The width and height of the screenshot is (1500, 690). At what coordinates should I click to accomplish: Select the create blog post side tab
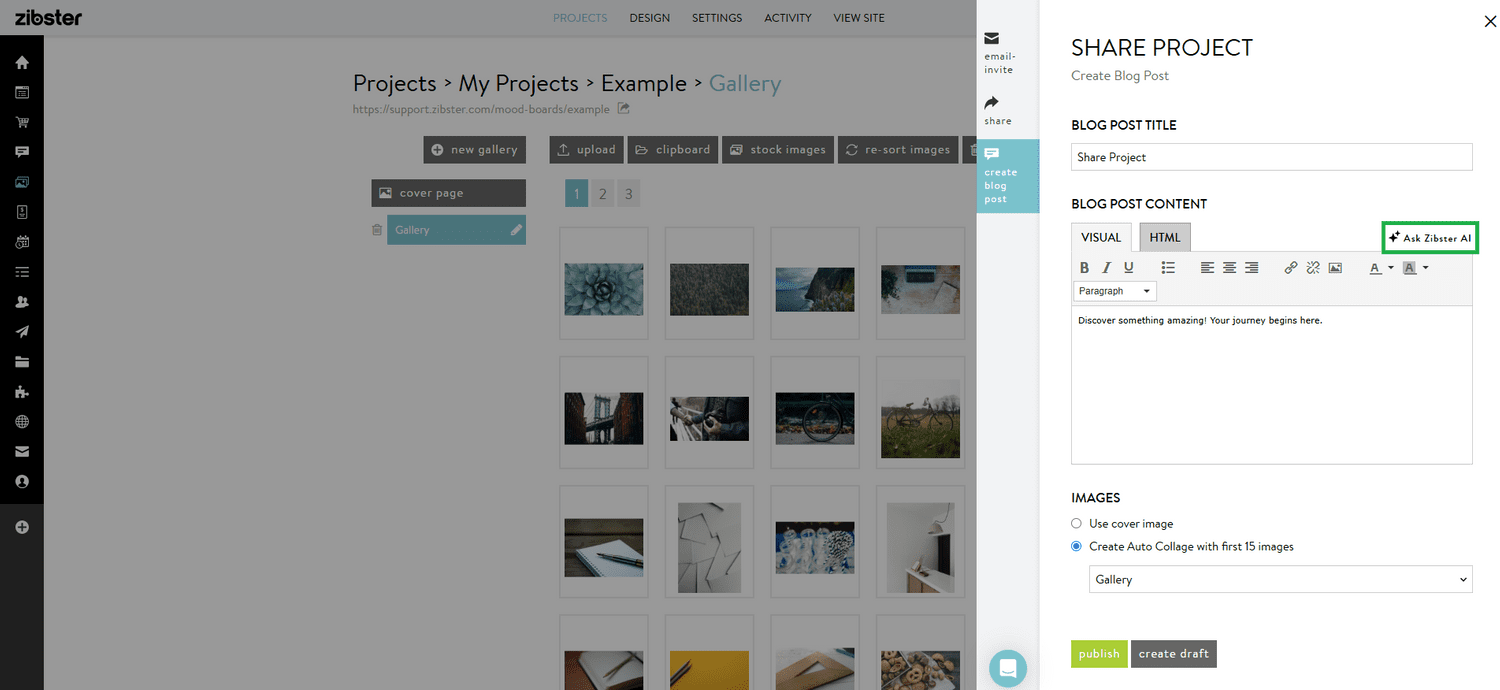point(1008,176)
